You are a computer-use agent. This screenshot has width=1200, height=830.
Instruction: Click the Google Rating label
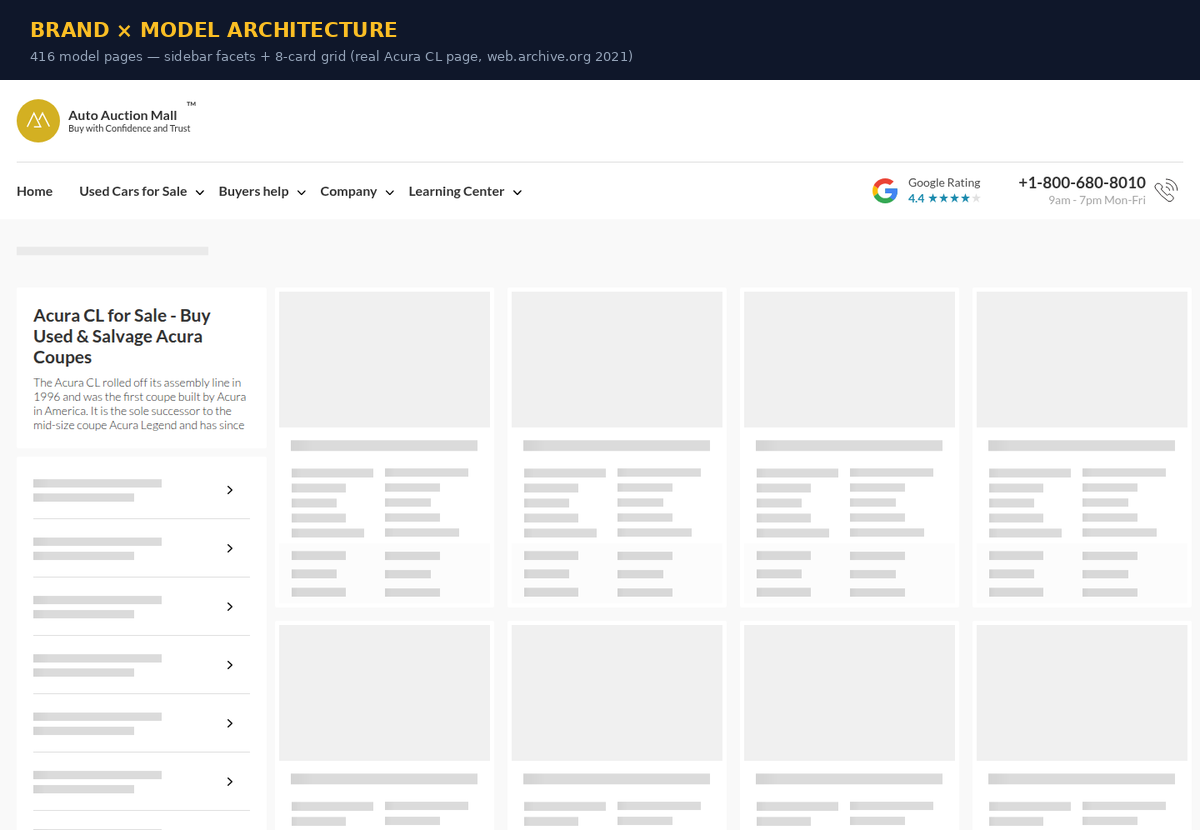944,183
